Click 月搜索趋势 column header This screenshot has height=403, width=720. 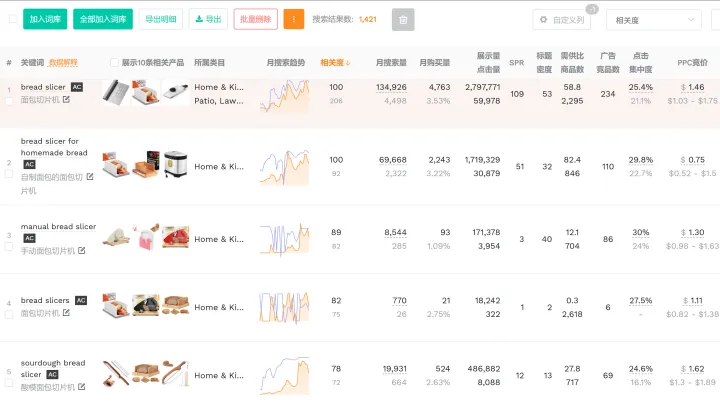click(286, 63)
